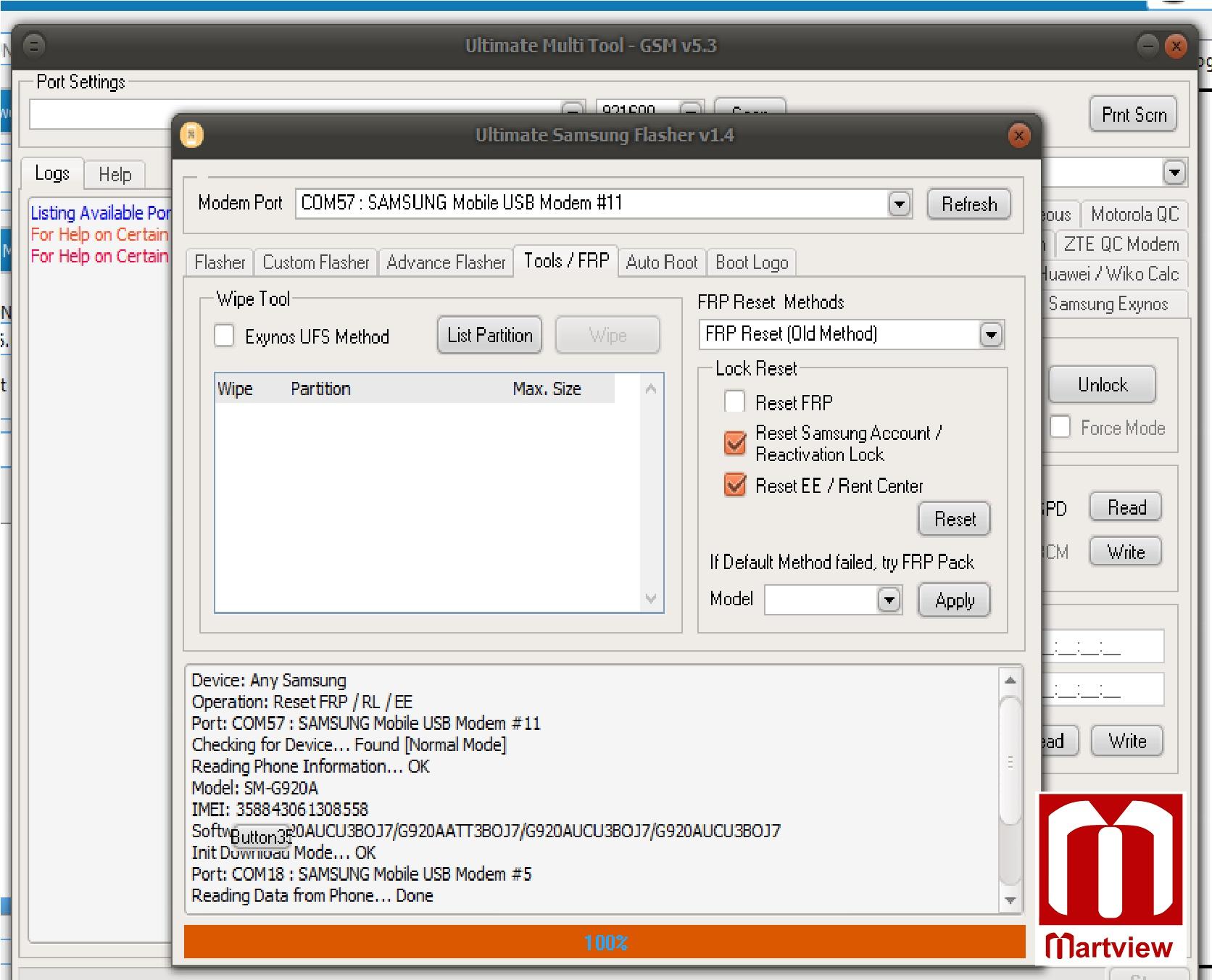The image size is (1212, 980).
Task: Click Apply for the FRP Pack
Action: tap(954, 600)
